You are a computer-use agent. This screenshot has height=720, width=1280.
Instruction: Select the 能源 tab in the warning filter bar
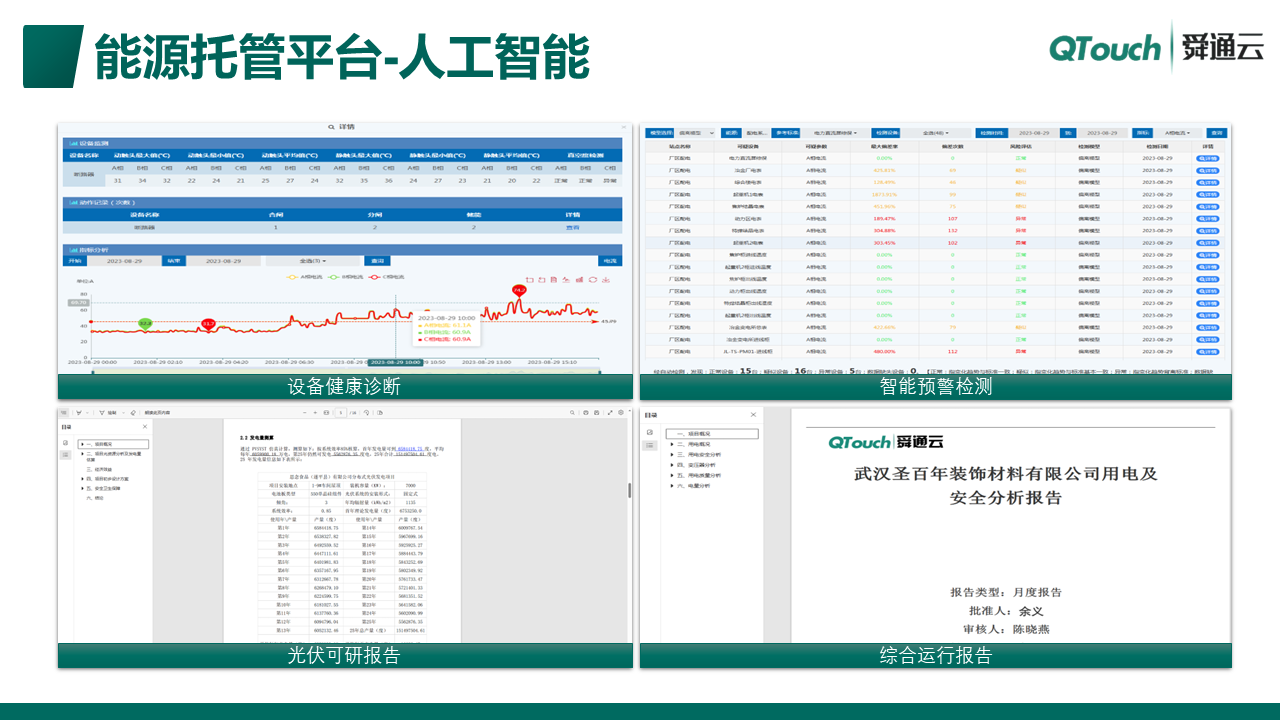pyautogui.click(x=731, y=133)
